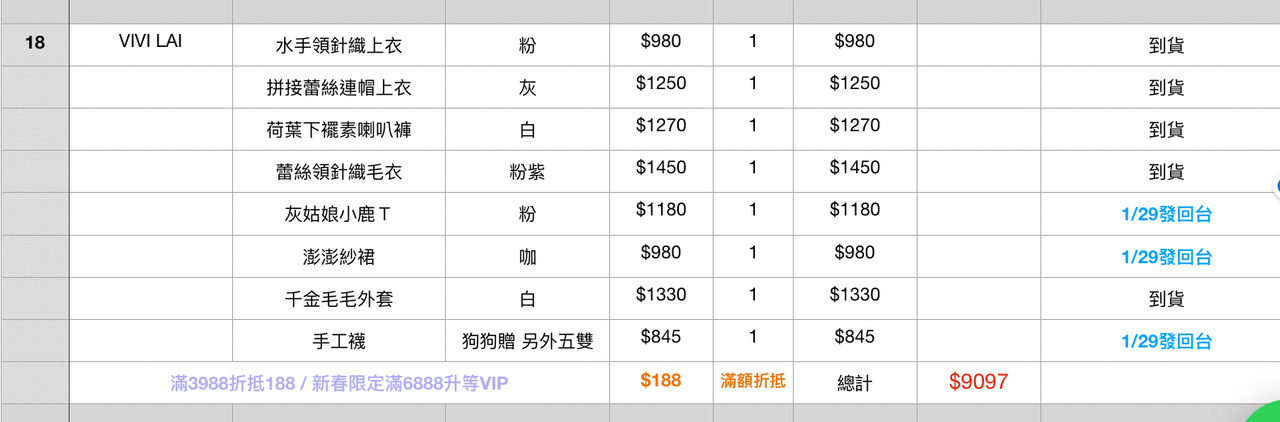1280x422 pixels.
Task: Click the 澎澎紗裙 item cell
Action: click(339, 257)
